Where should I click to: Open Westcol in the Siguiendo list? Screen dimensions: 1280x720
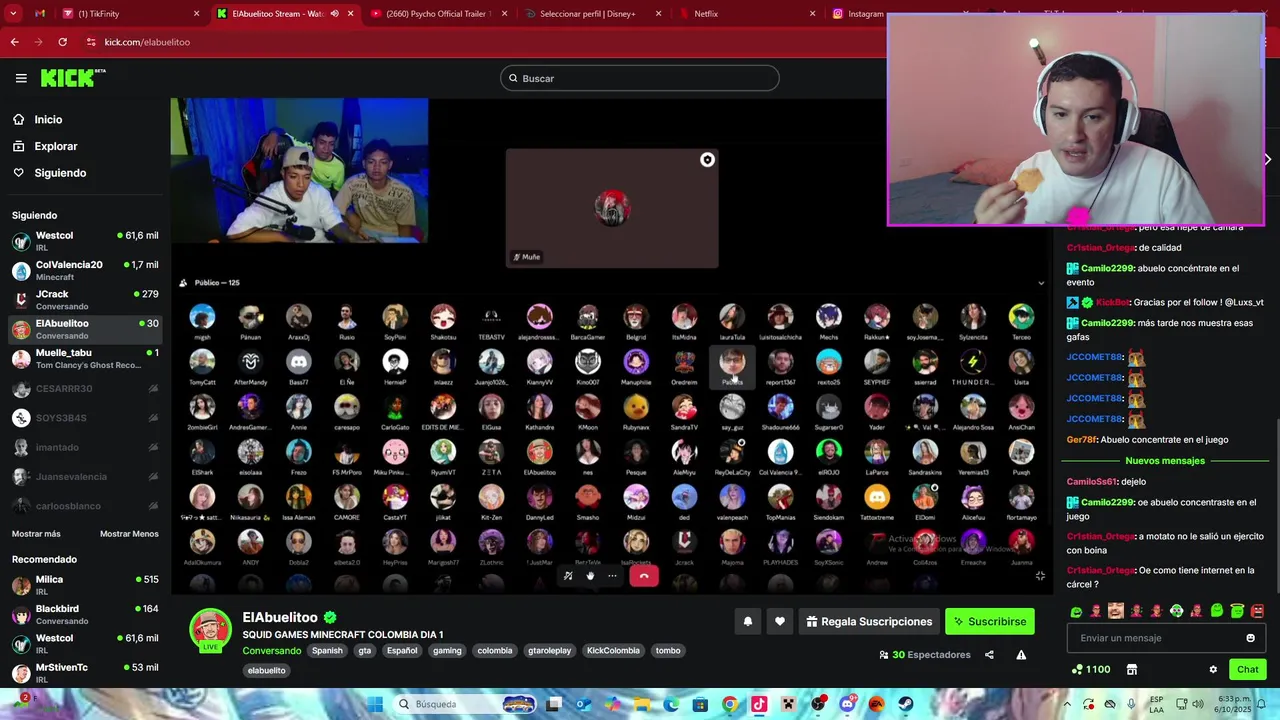point(85,241)
